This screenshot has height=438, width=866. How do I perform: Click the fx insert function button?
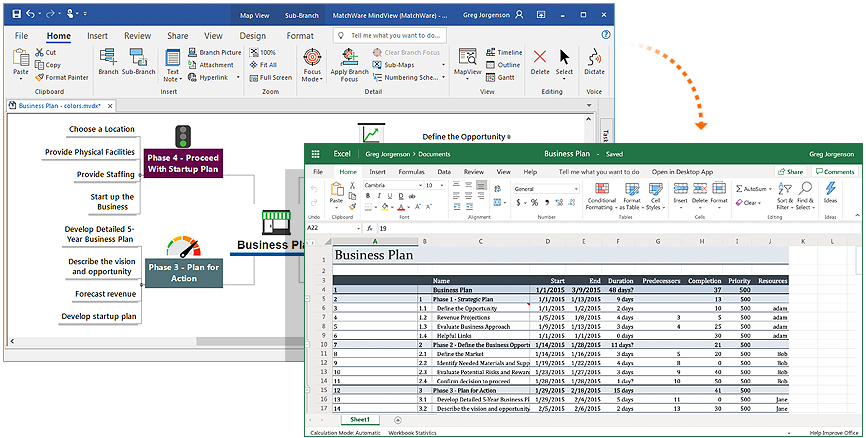(x=370, y=228)
